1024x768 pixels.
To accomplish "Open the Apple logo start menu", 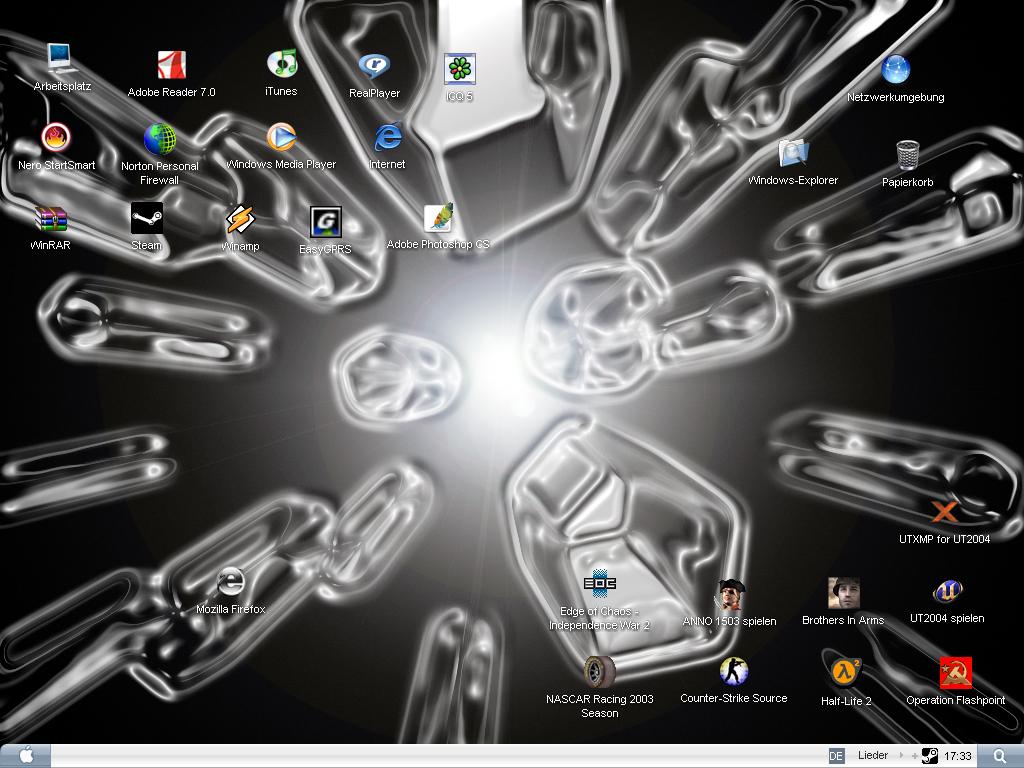I will coord(25,756).
